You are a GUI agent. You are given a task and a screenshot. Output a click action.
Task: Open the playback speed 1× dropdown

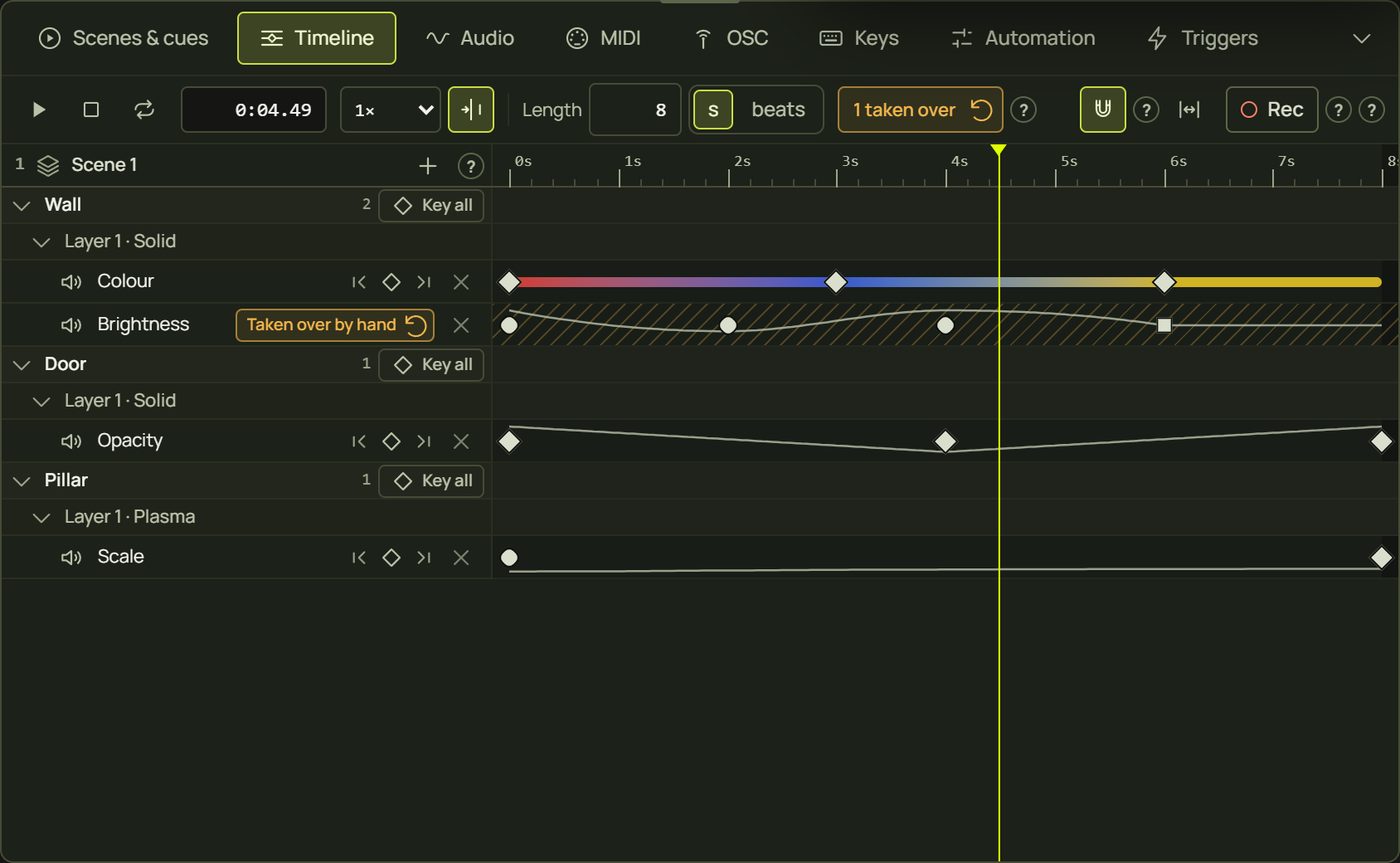point(390,110)
